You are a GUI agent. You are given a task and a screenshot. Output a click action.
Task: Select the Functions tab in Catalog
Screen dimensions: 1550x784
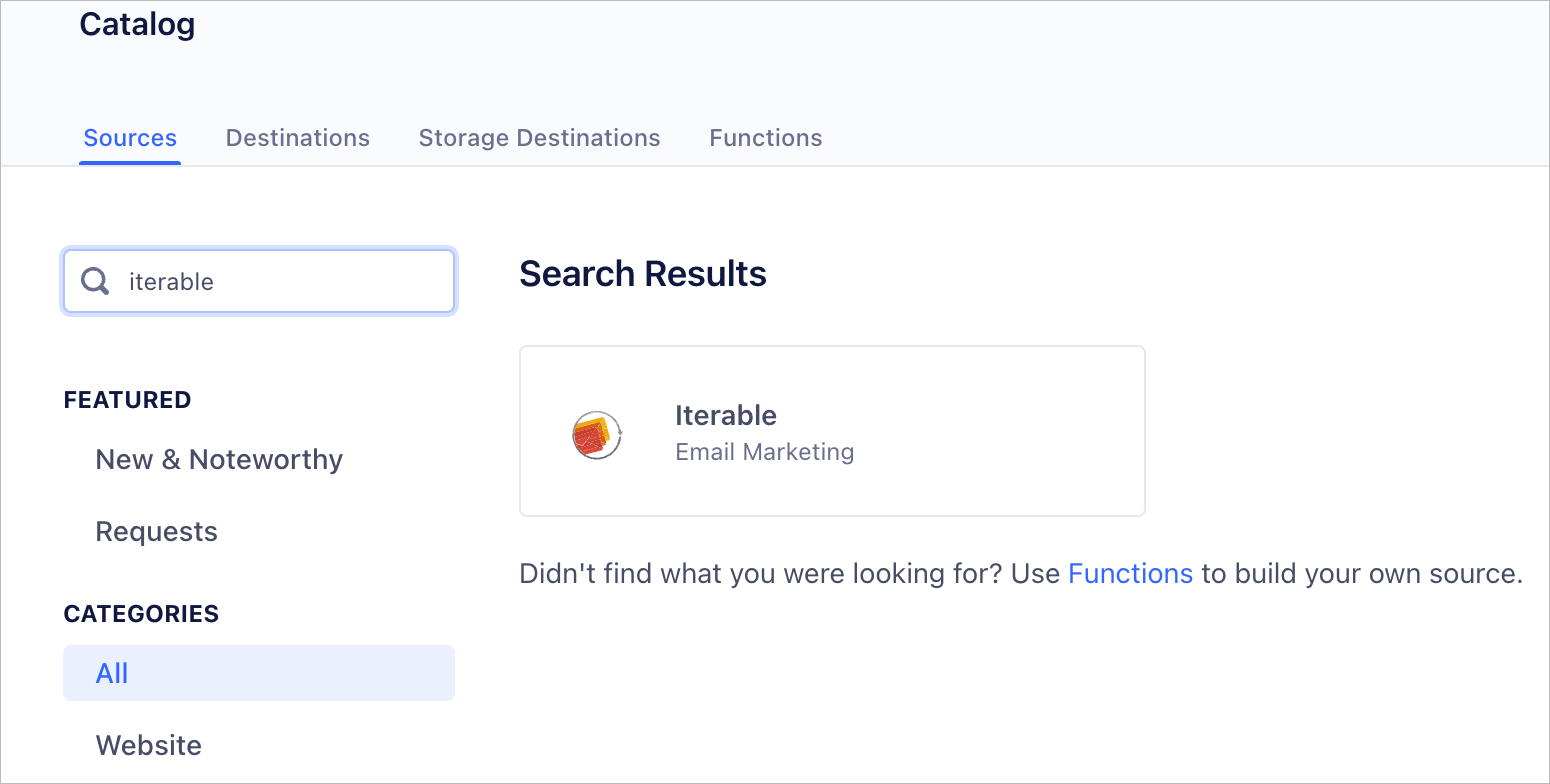pyautogui.click(x=766, y=138)
